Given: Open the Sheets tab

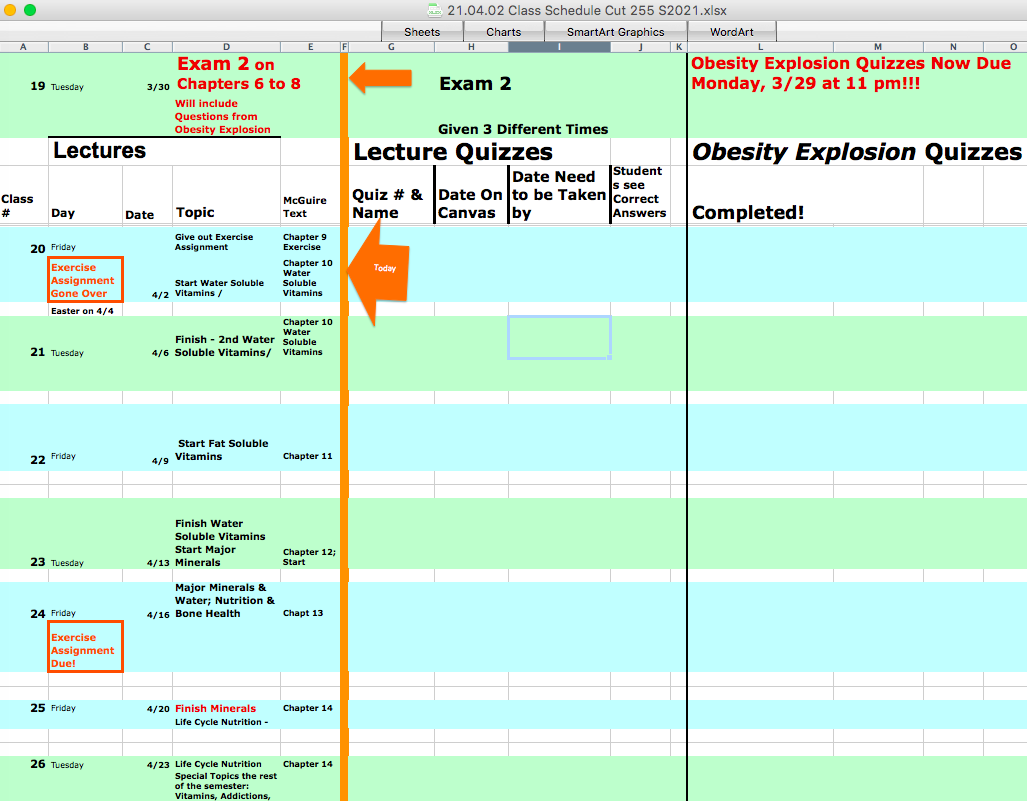Looking at the screenshot, I should 422,32.
